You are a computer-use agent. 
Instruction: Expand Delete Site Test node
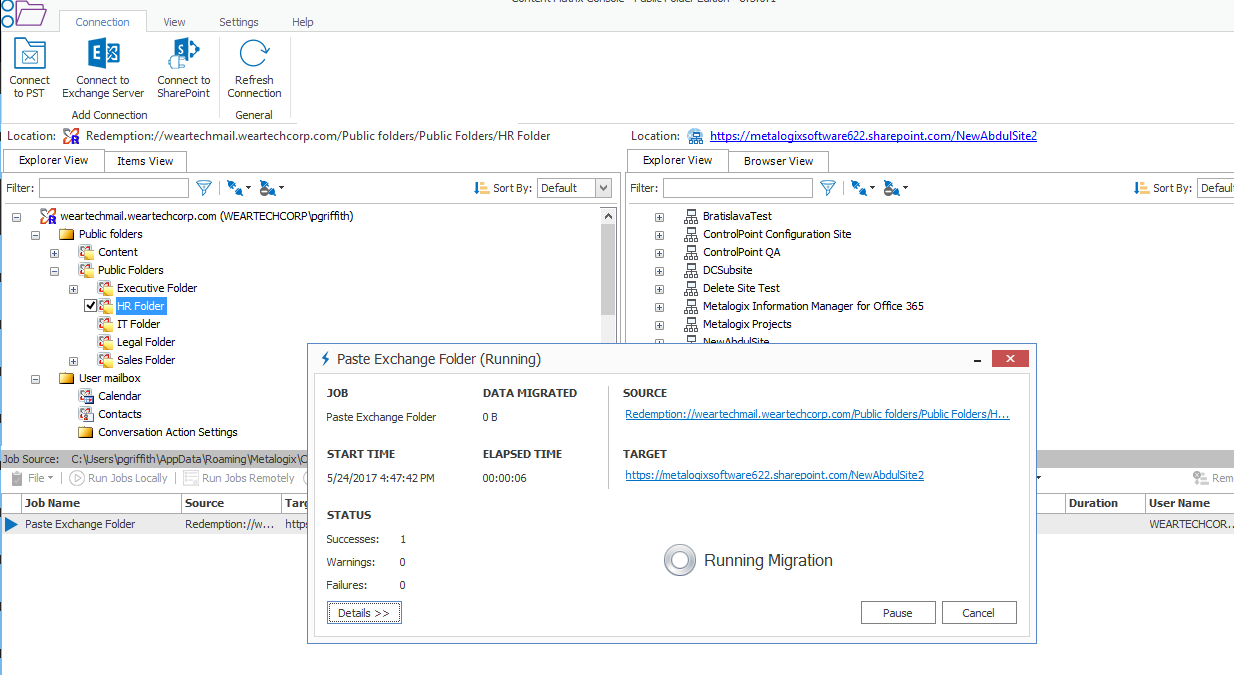click(660, 288)
